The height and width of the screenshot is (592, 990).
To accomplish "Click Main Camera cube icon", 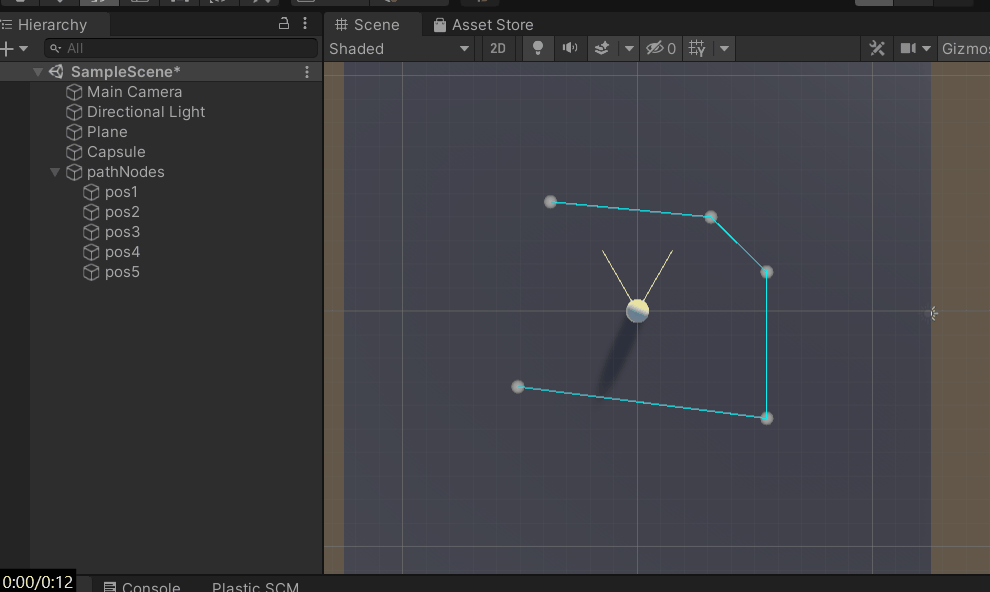I will click(74, 92).
